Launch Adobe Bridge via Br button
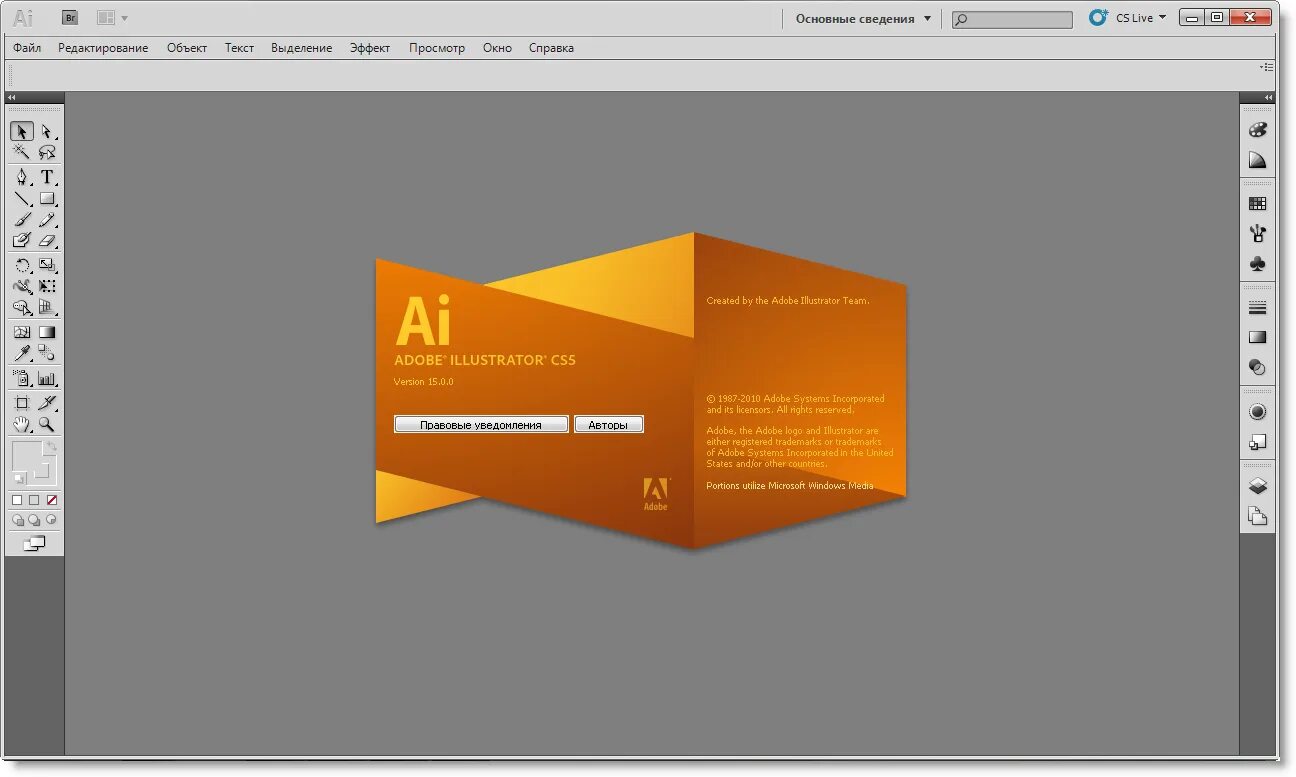This screenshot has width=1296, height=777. pyautogui.click(x=70, y=17)
